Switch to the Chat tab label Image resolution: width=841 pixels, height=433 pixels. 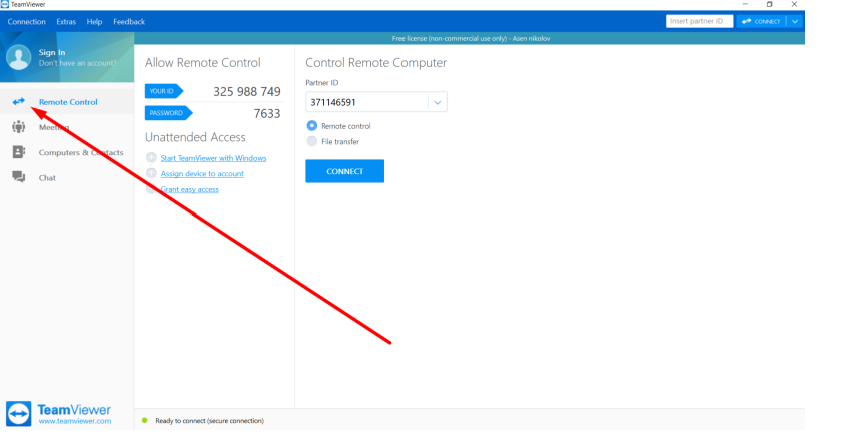click(x=47, y=178)
